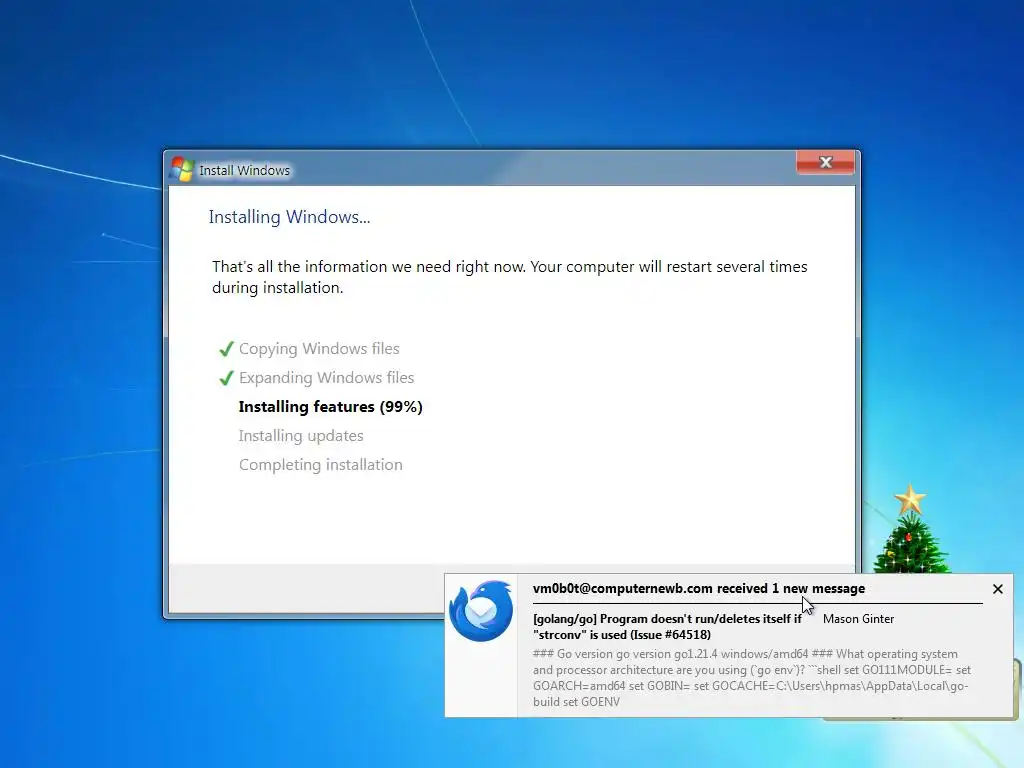Click the Thunderbird logo in the notification
This screenshot has width=1024, height=768.
coord(481,611)
